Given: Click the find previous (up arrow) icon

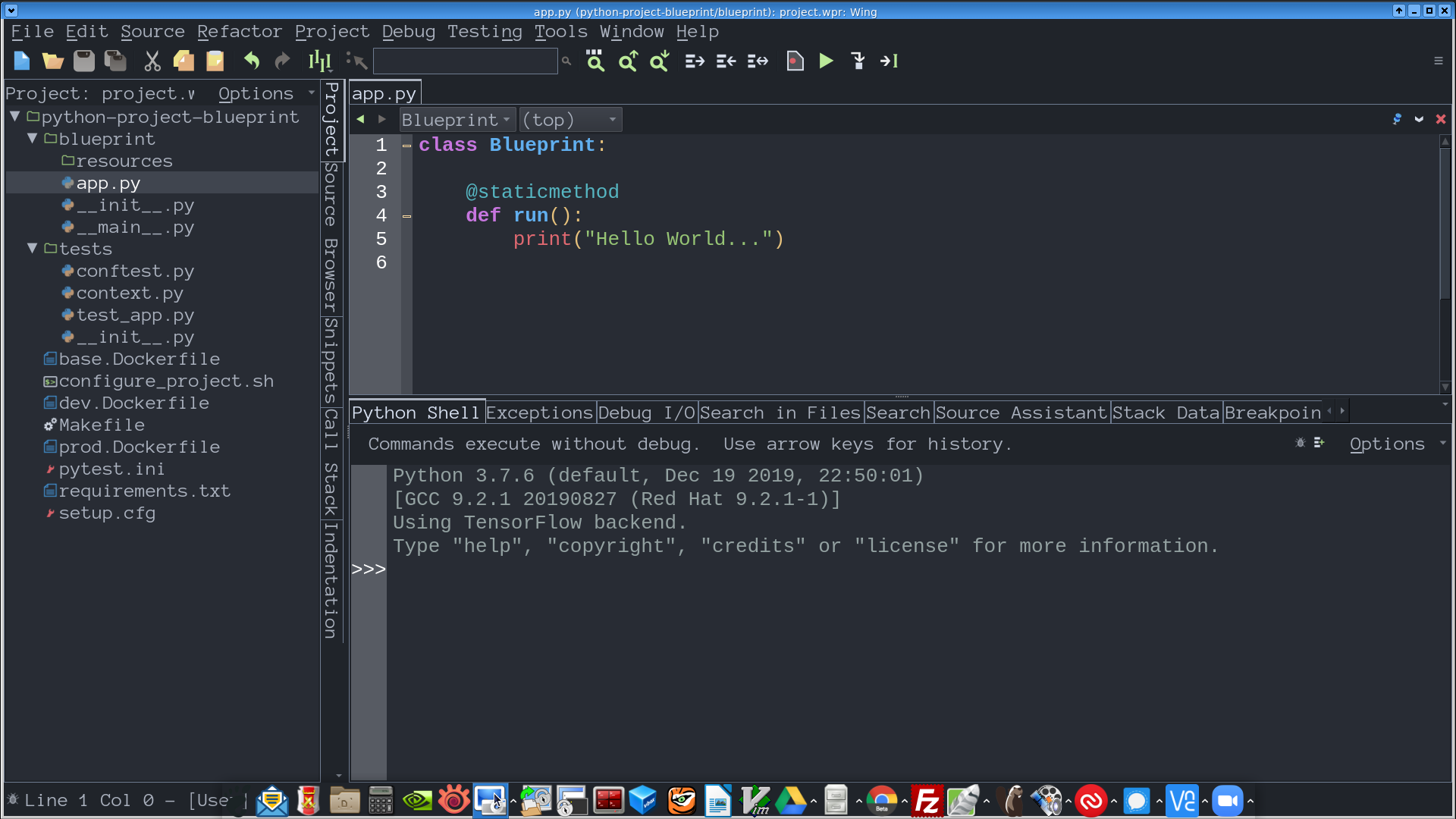Looking at the screenshot, I should (628, 61).
